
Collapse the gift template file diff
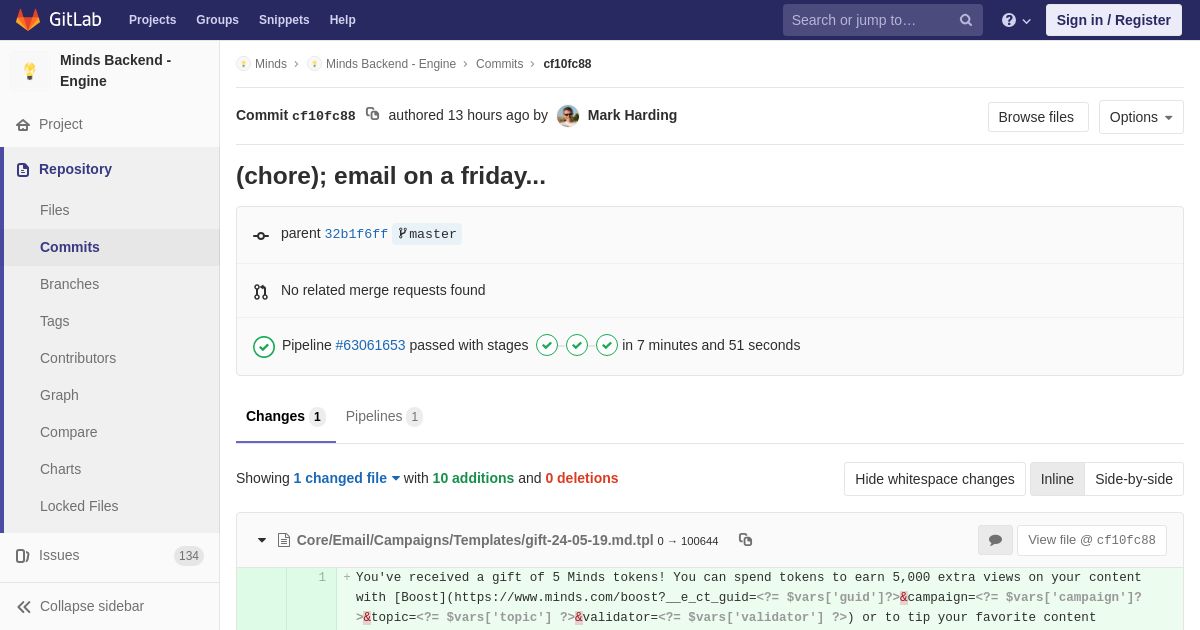262,540
